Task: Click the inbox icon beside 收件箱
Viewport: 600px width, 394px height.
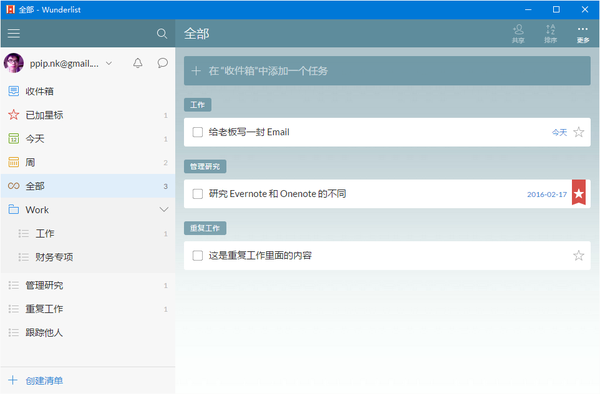Action: tap(13, 91)
